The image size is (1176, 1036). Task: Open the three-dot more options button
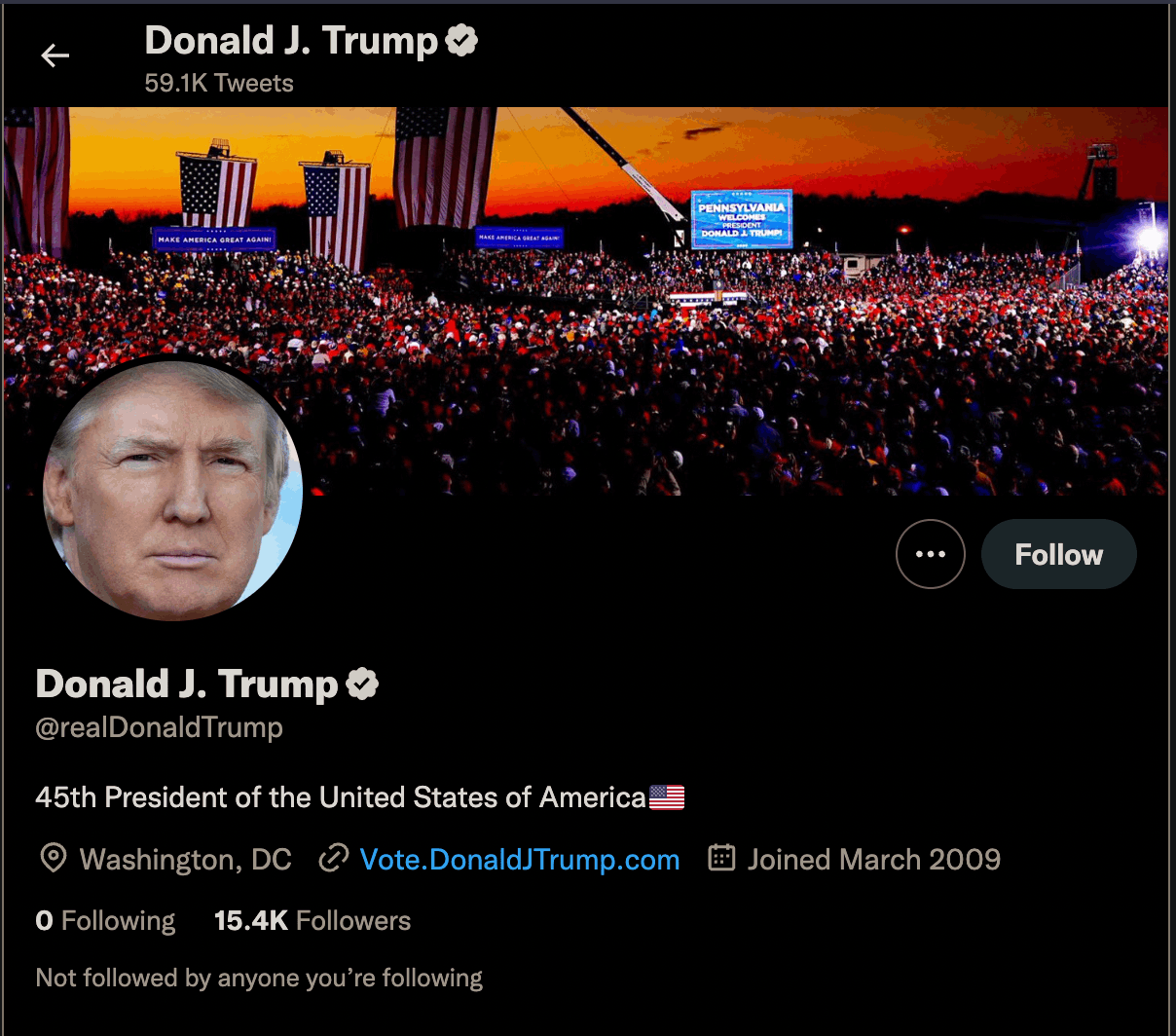931,554
